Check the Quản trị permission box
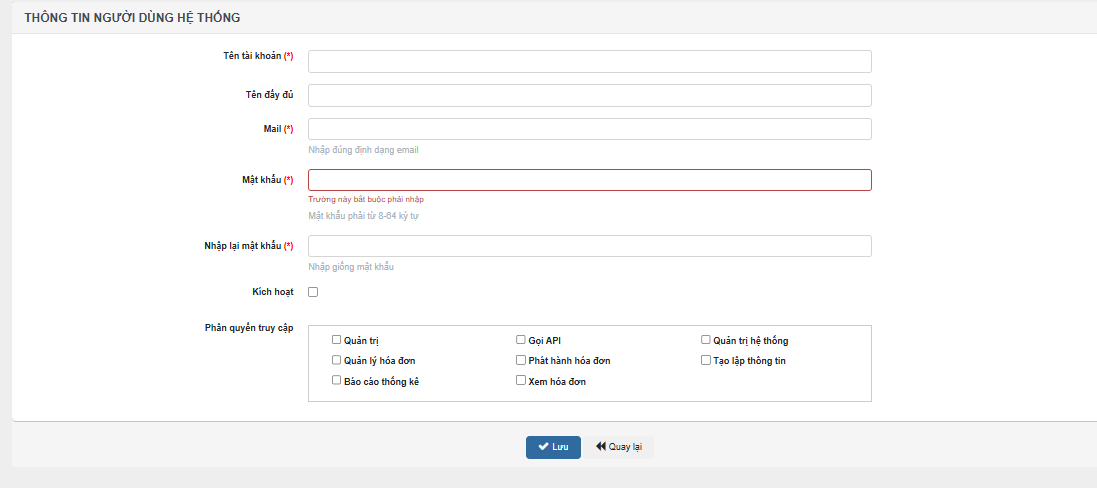 [336, 340]
